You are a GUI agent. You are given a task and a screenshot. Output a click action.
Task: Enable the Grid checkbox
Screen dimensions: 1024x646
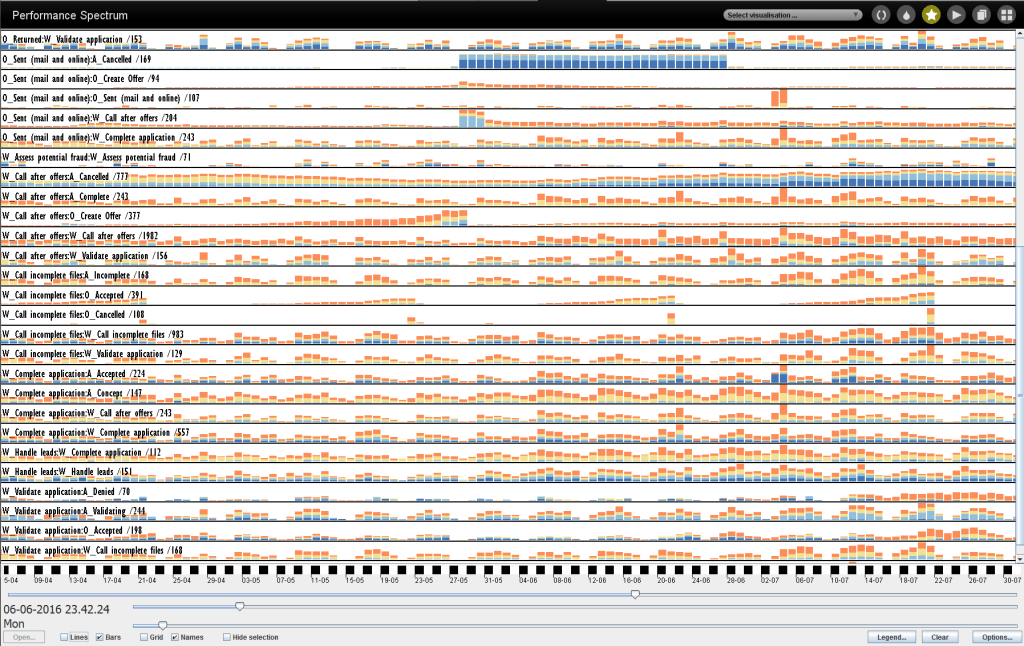(145, 637)
